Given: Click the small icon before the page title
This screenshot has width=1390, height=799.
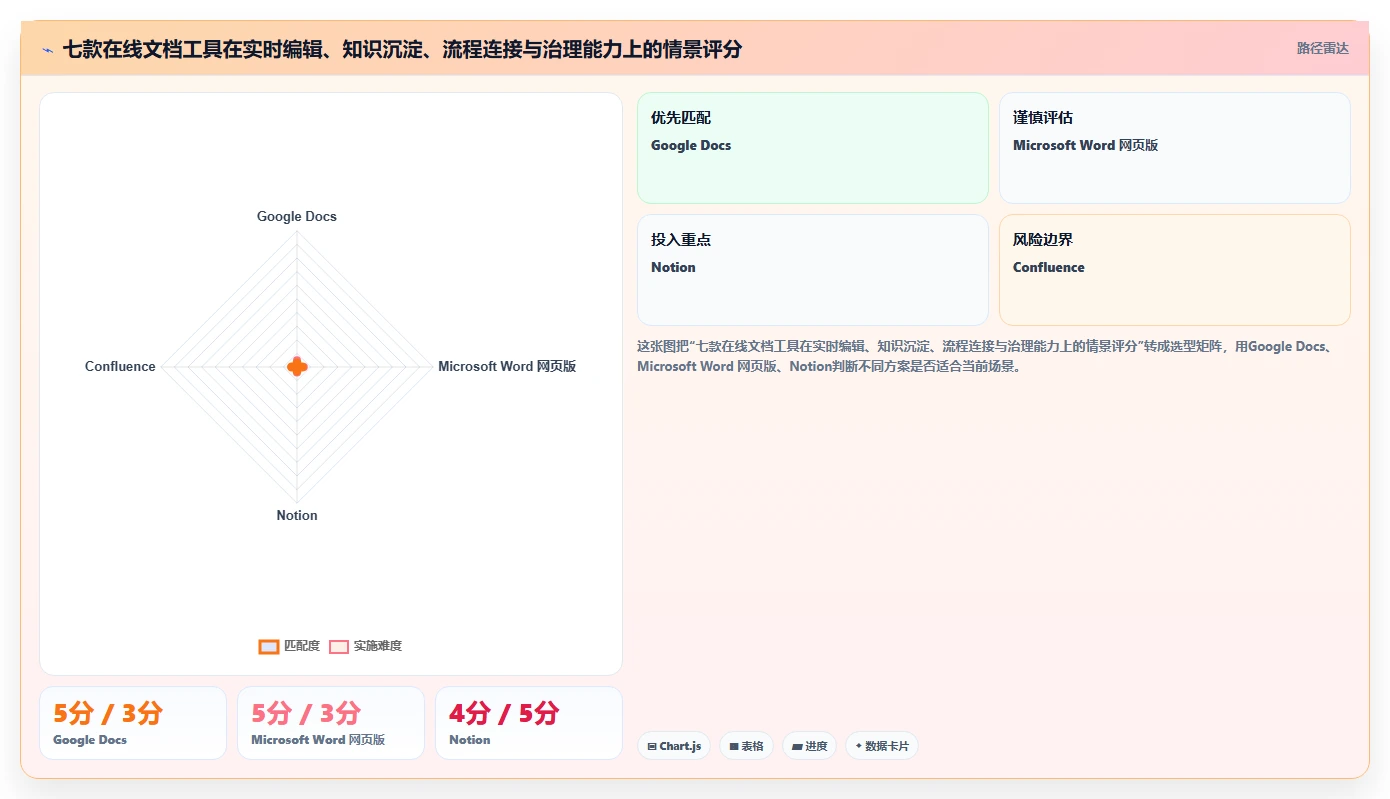Looking at the screenshot, I should (x=47, y=49).
